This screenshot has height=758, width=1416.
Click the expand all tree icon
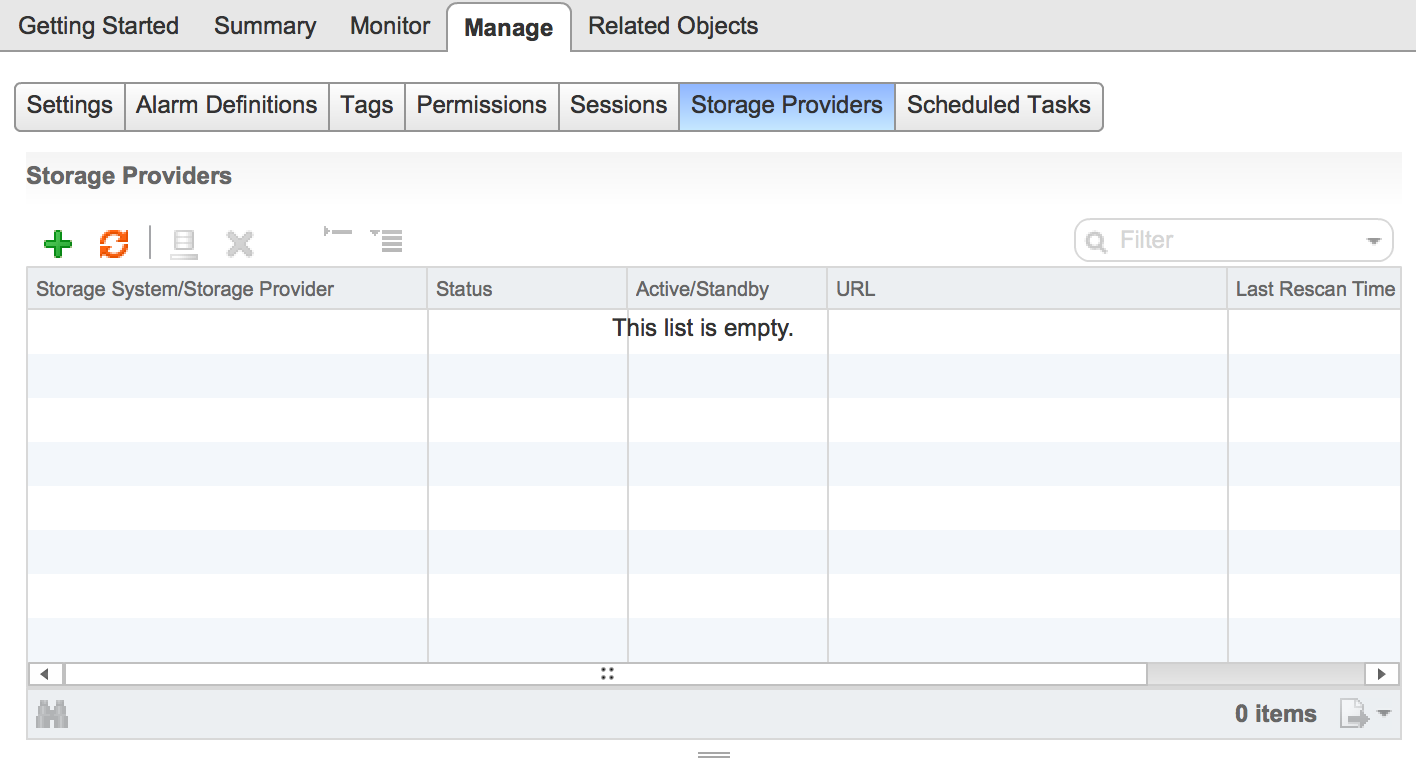pos(386,239)
